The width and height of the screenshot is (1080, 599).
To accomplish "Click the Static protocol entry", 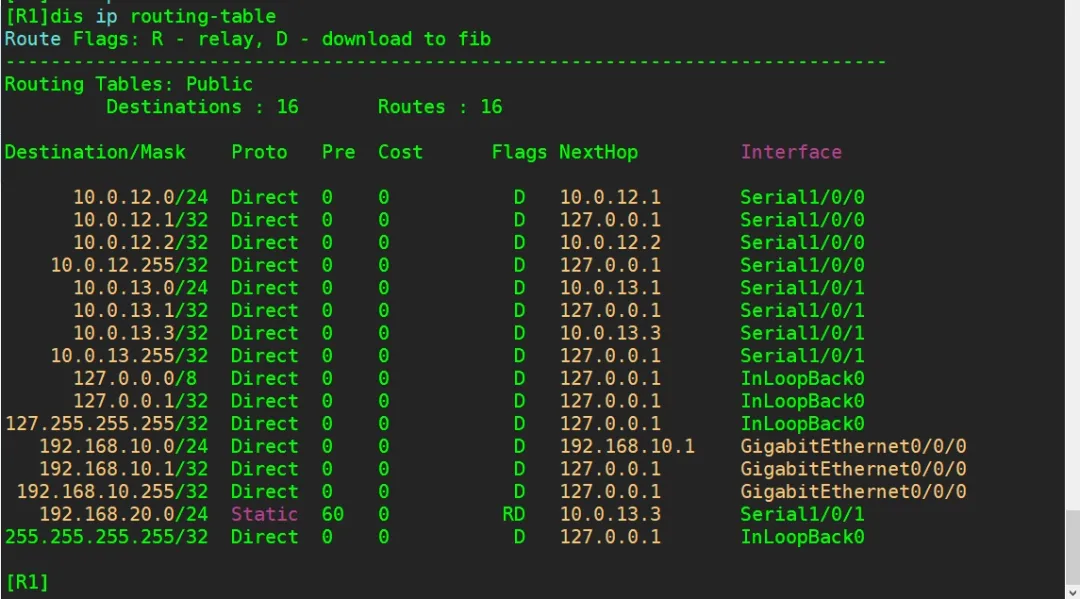I will click(x=264, y=514).
